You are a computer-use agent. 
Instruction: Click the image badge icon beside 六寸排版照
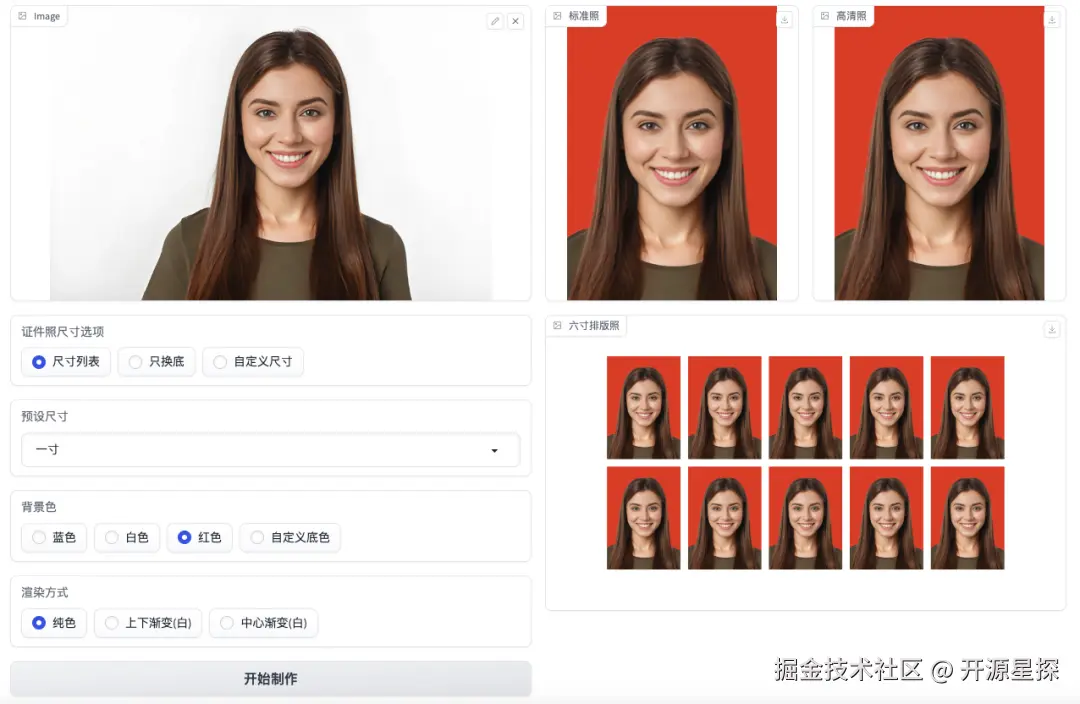click(x=556, y=325)
